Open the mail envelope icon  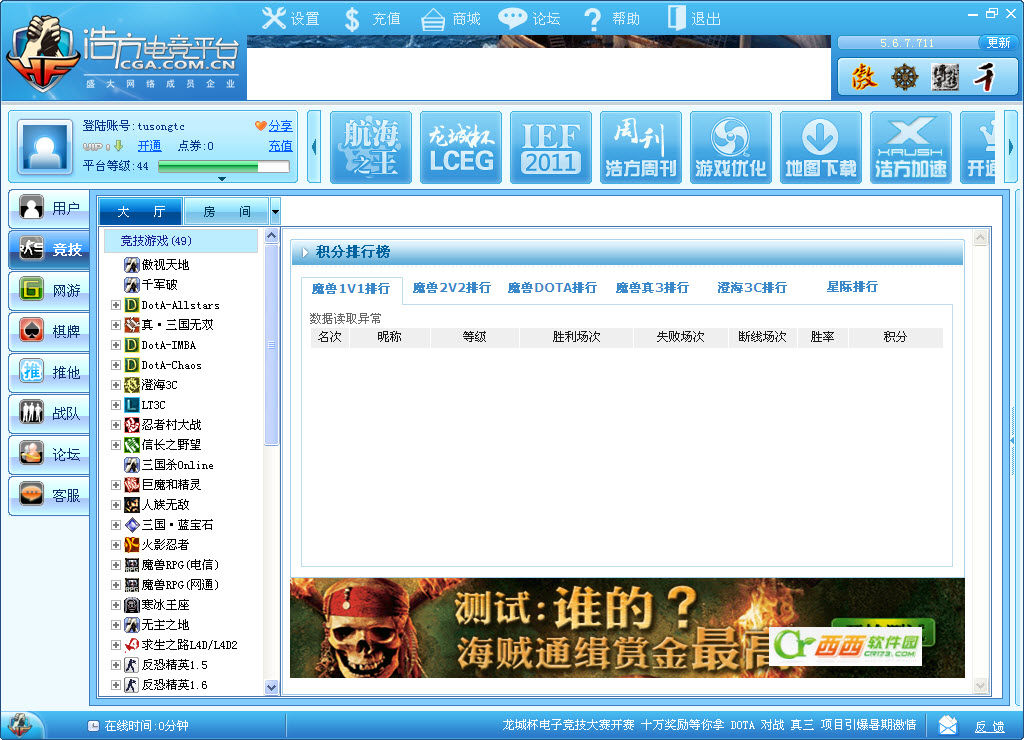point(948,725)
